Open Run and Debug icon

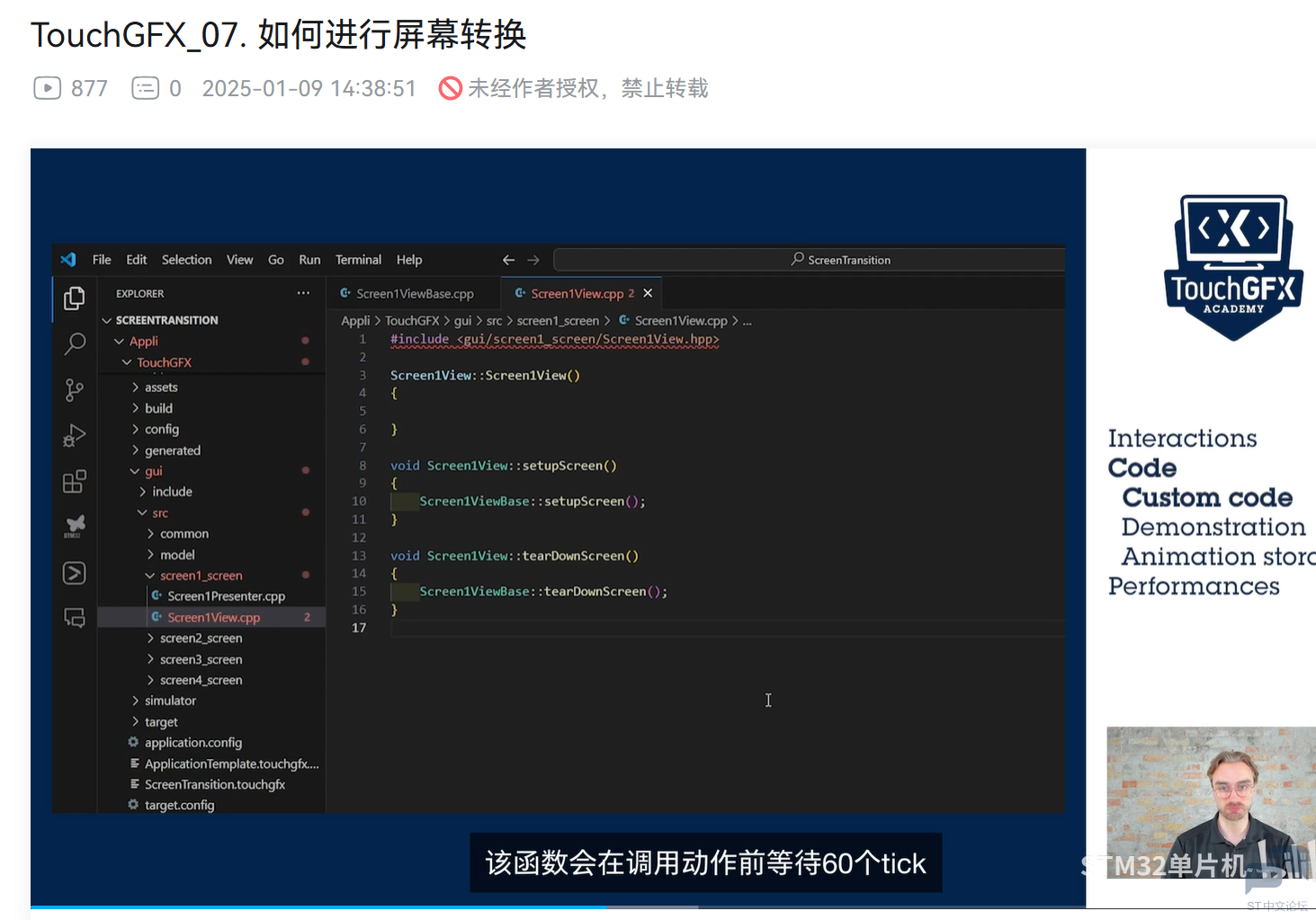click(x=75, y=436)
